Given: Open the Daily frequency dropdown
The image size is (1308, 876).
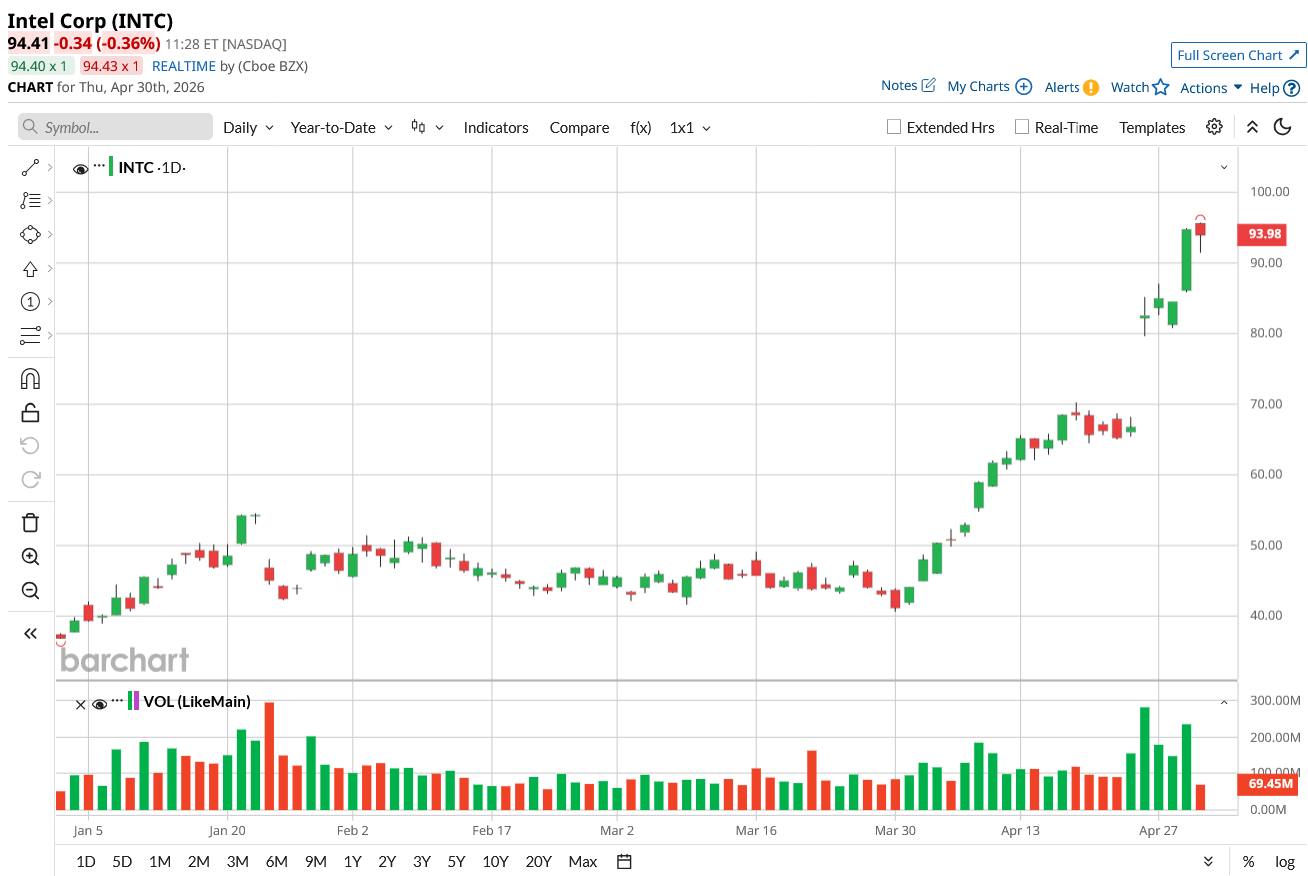Looking at the screenshot, I should pyautogui.click(x=248, y=127).
